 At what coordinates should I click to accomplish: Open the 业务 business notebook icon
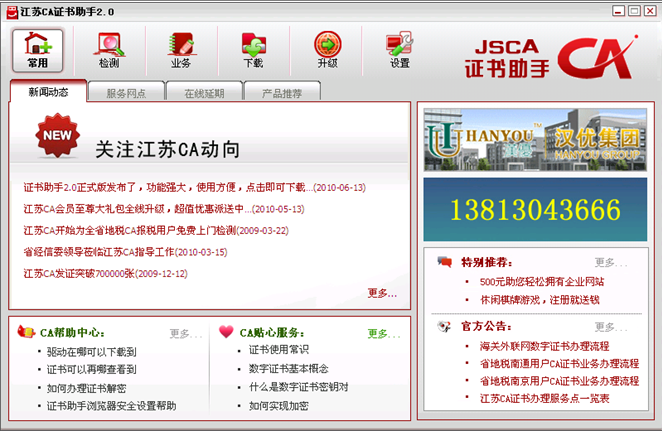pyautogui.click(x=181, y=51)
